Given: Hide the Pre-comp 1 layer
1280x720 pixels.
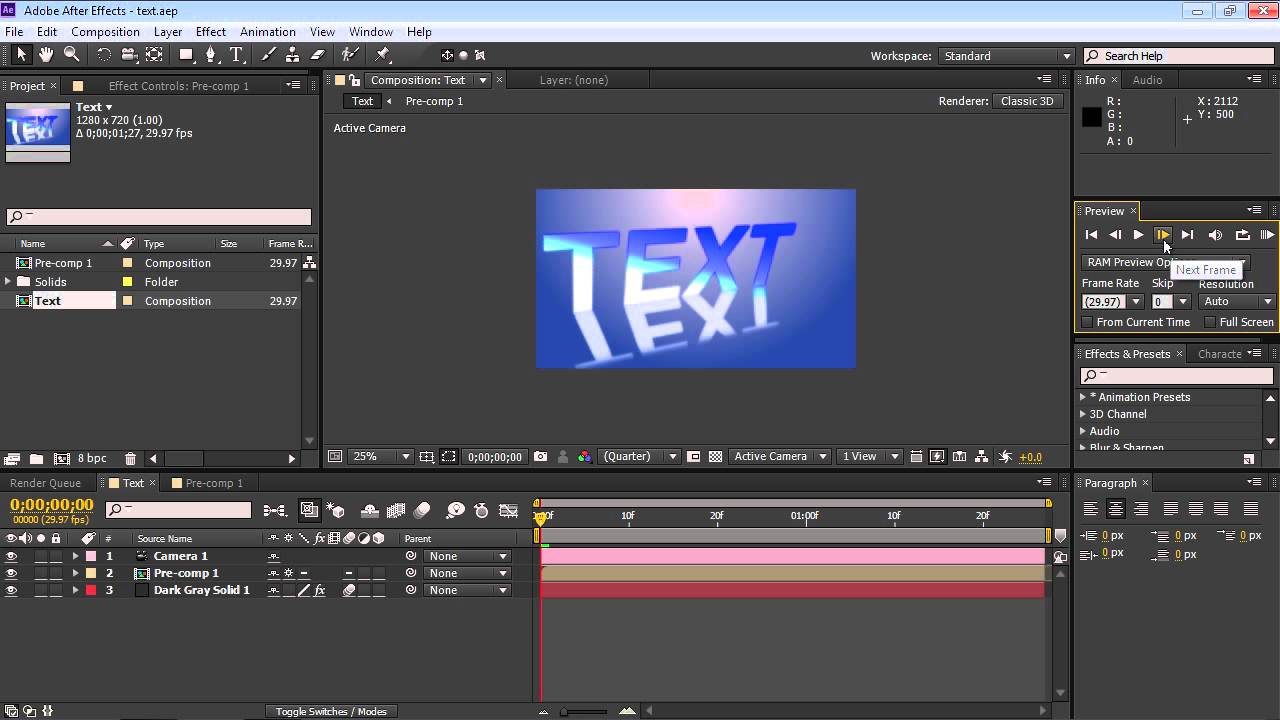Looking at the screenshot, I should tap(11, 573).
